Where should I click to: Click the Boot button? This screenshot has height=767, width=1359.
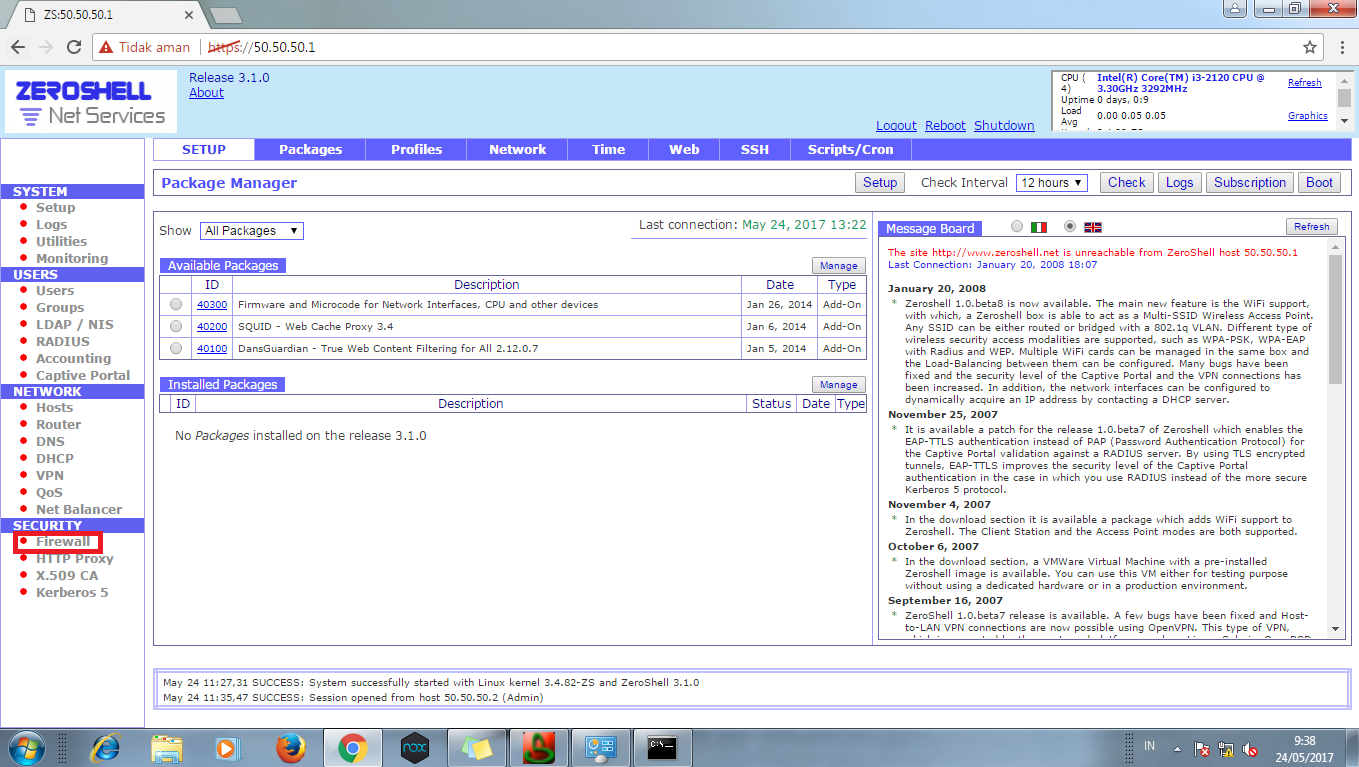(1319, 183)
